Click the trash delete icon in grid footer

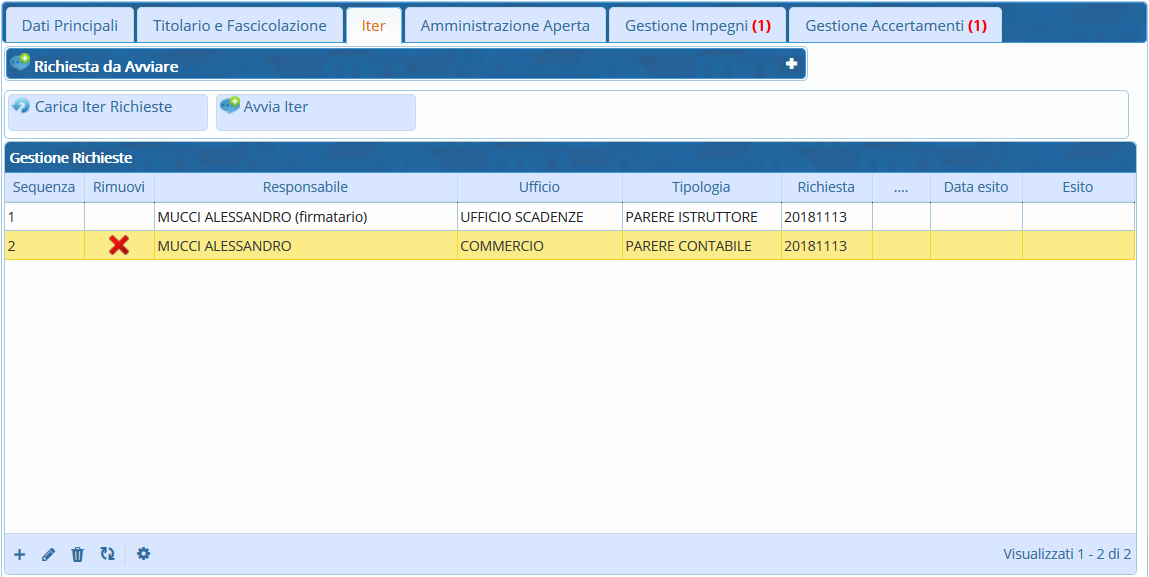[77, 554]
